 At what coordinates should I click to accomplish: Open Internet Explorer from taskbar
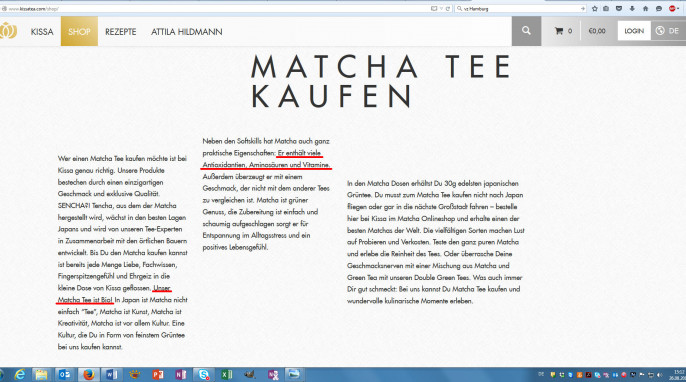(19, 375)
